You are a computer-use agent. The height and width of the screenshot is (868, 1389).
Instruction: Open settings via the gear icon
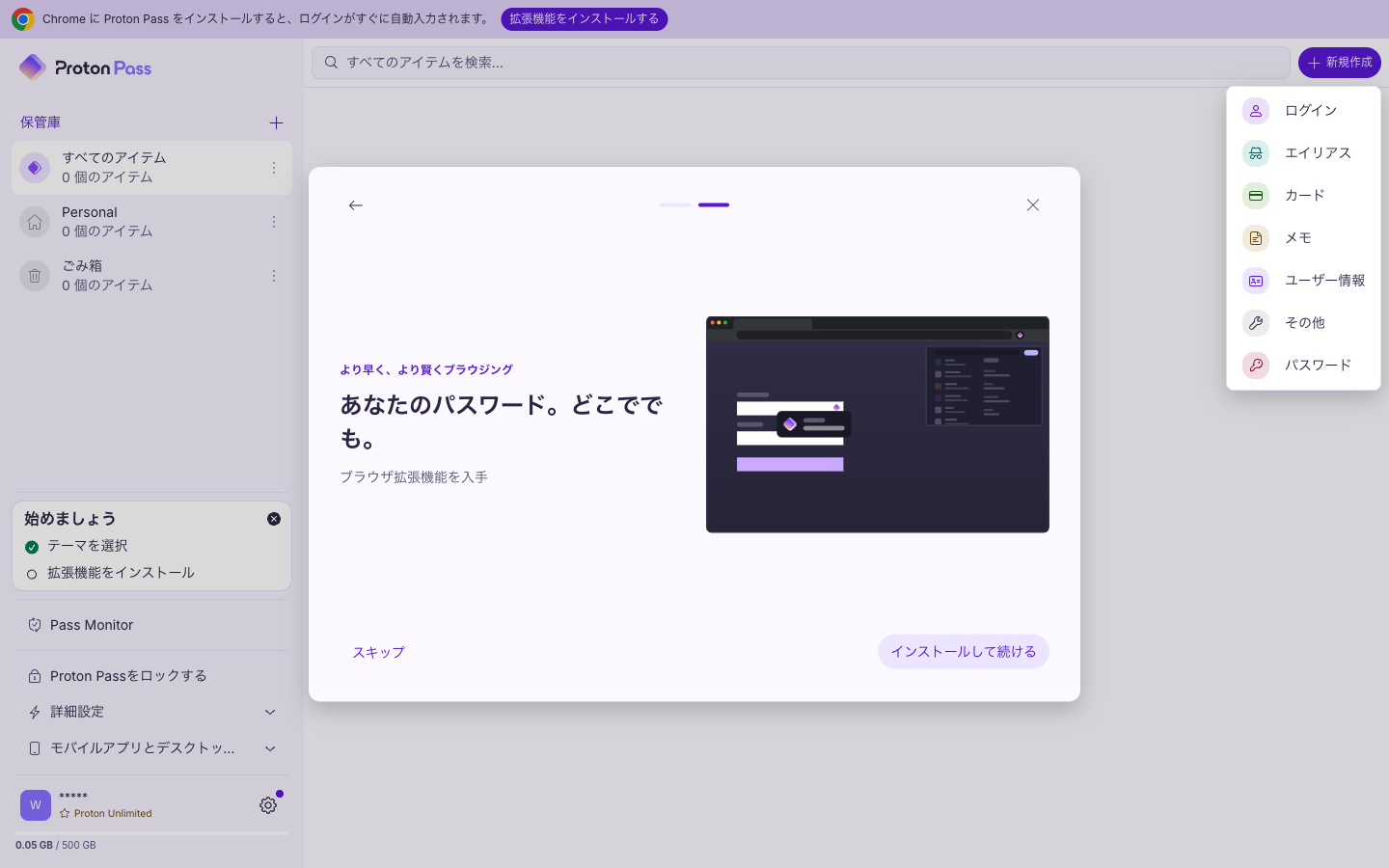tap(268, 805)
